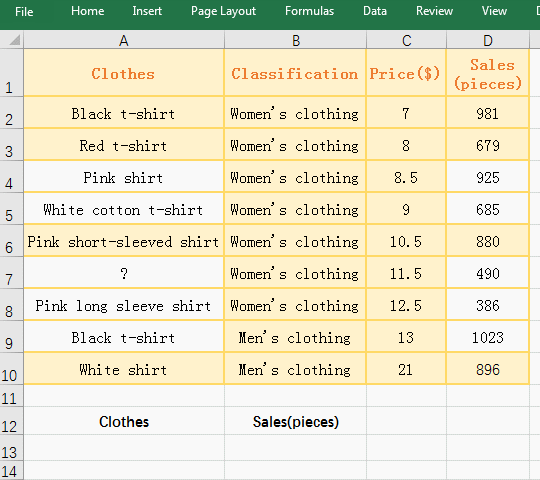Select 'Black t-shirt' in row 2
Screen dimensions: 540x480
pyautogui.click(x=124, y=113)
